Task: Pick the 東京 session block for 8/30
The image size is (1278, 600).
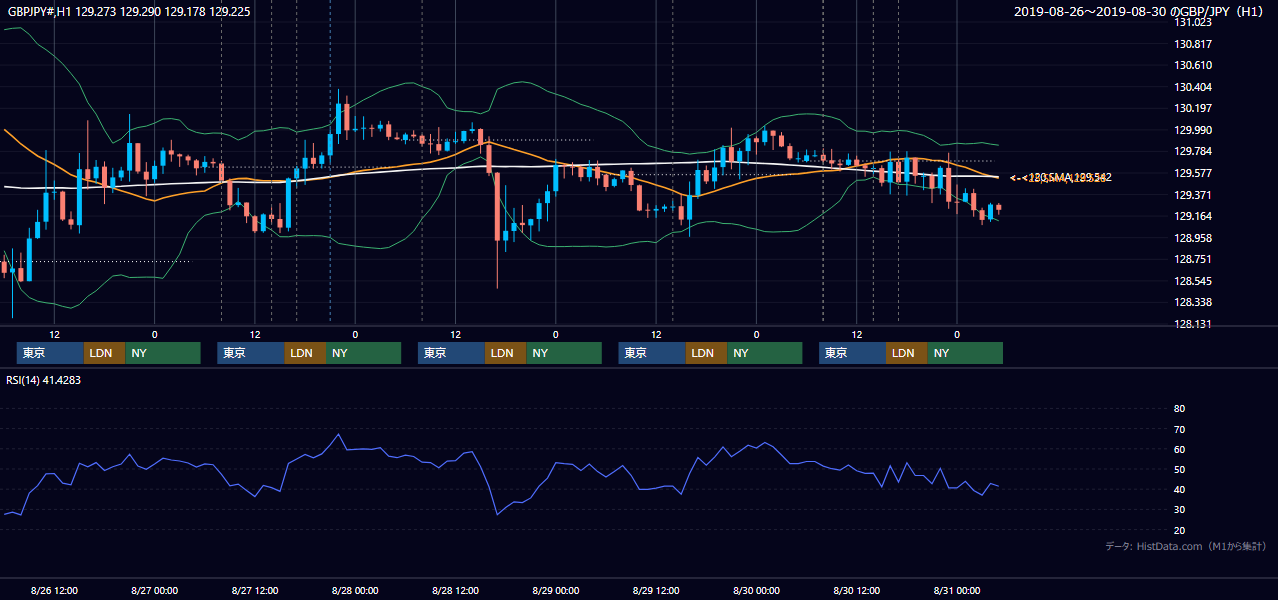Action: click(852, 353)
